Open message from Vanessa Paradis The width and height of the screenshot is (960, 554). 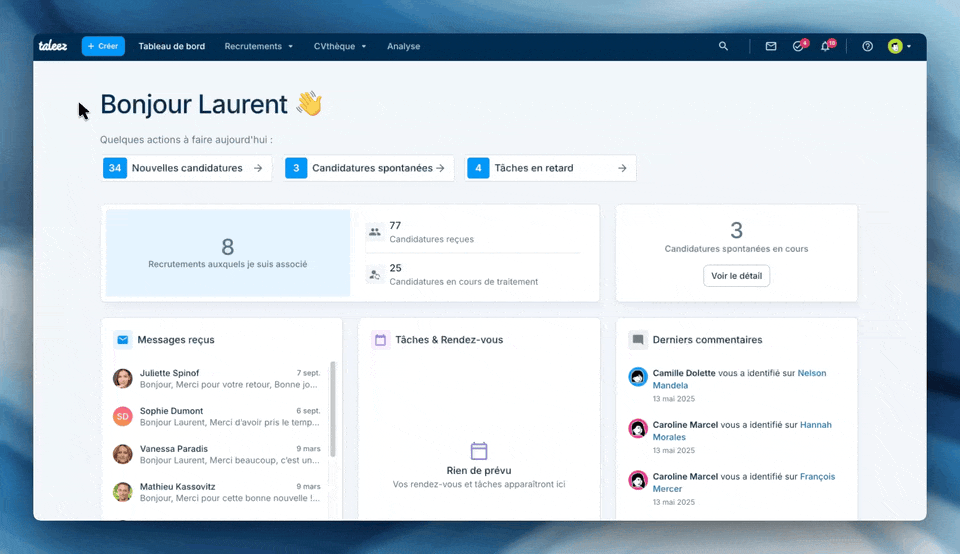pos(217,454)
